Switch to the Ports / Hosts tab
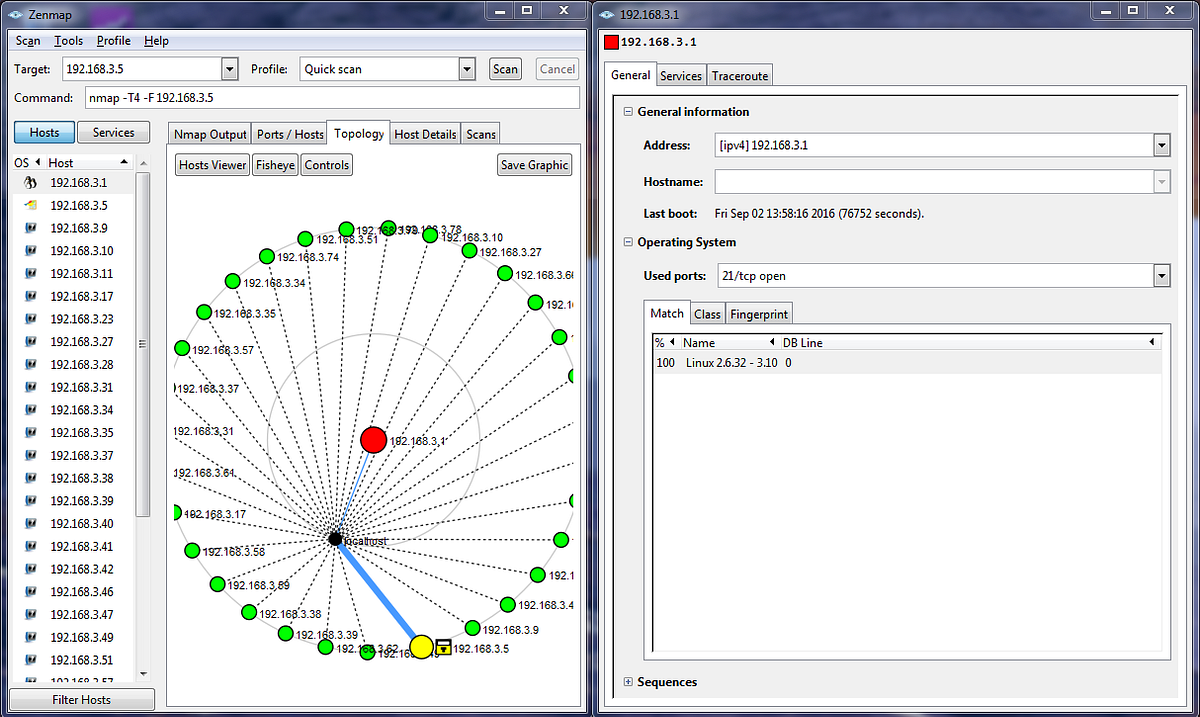The height and width of the screenshot is (717, 1200). pos(290,134)
